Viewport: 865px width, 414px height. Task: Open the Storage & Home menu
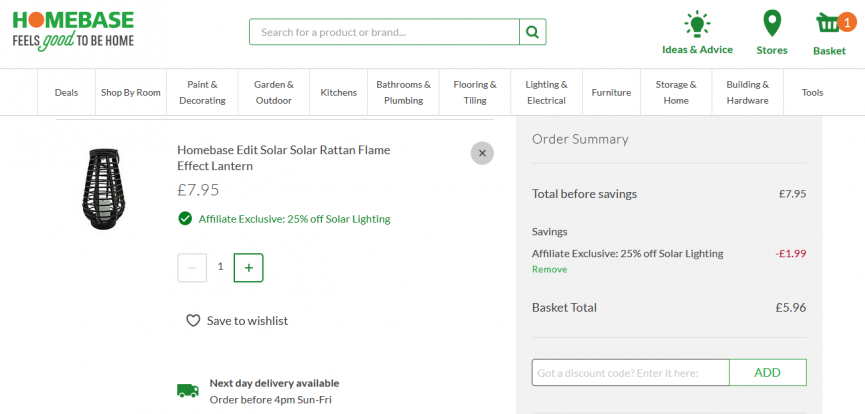pyautogui.click(x=676, y=93)
